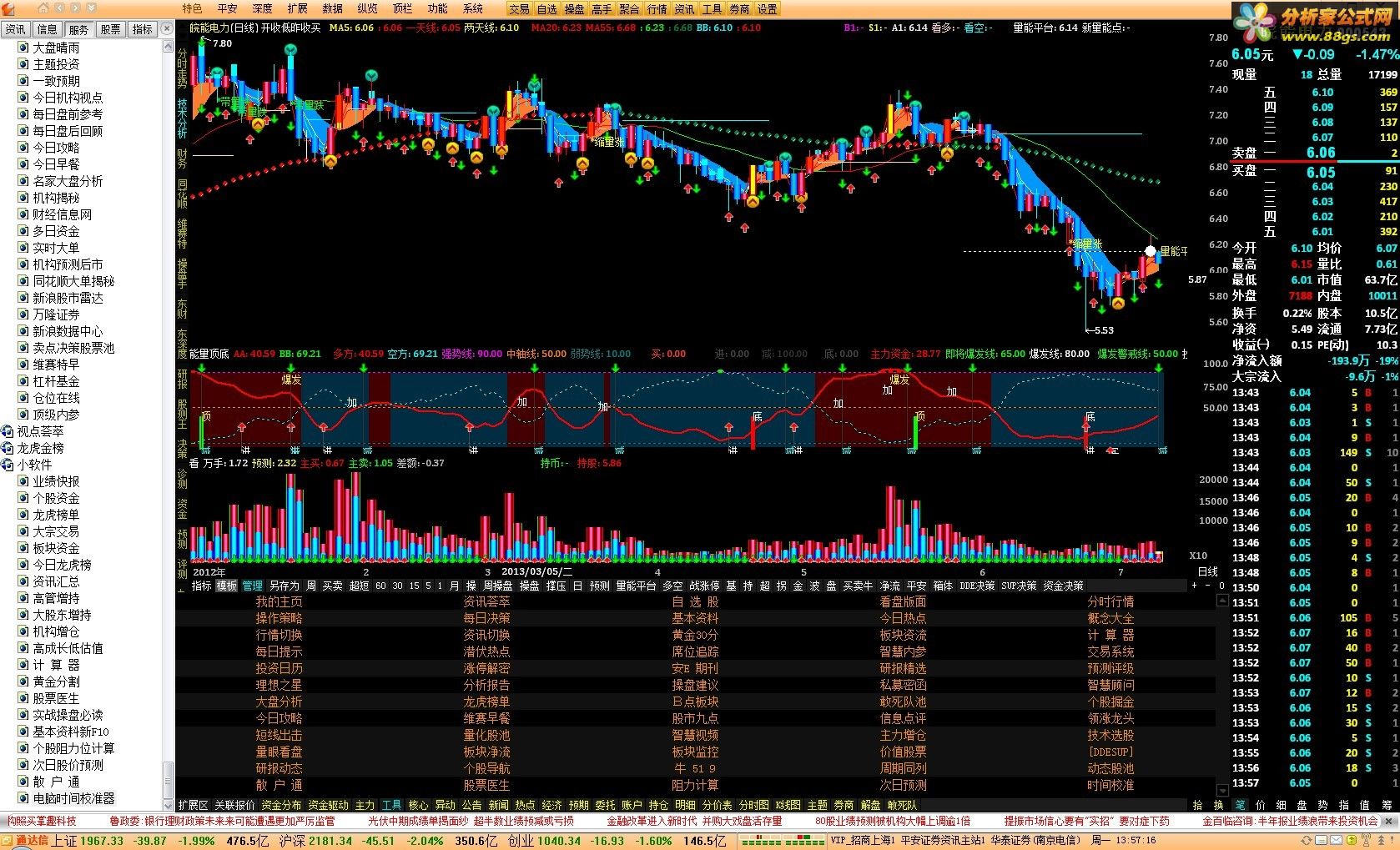Open 电脑时间校准器 in the sidebar
The height and width of the screenshot is (850, 1400).
point(73,798)
